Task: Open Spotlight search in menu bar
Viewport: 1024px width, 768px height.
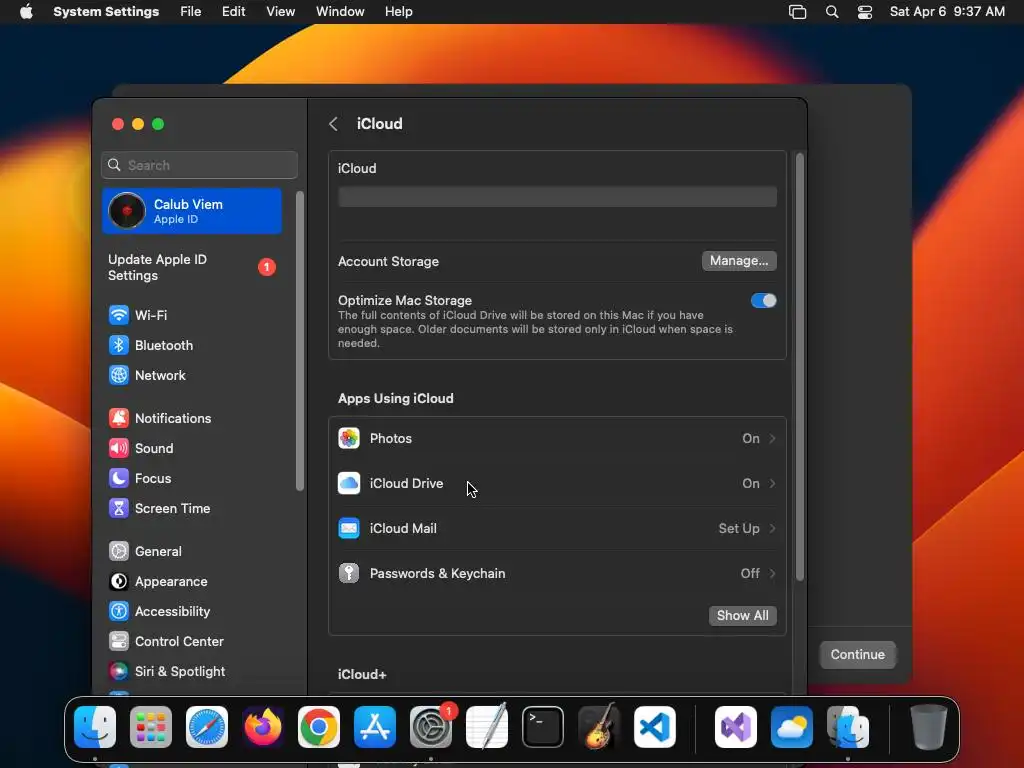Action: 832,12
